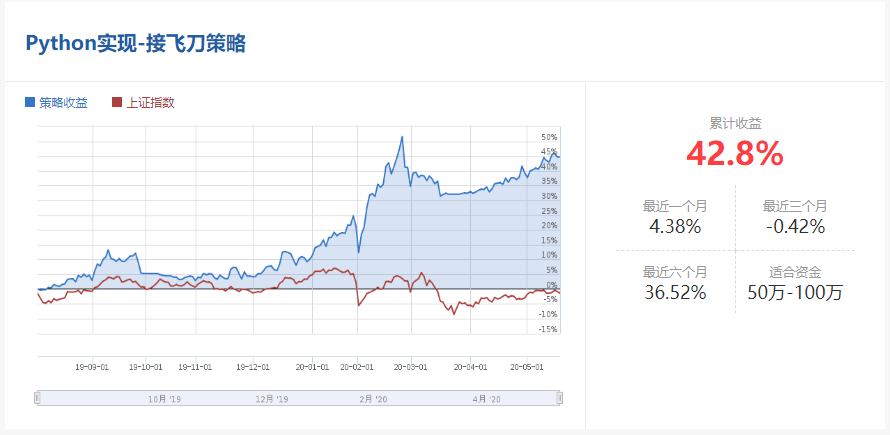Click the 最近六个月 36.52% value

[675, 292]
